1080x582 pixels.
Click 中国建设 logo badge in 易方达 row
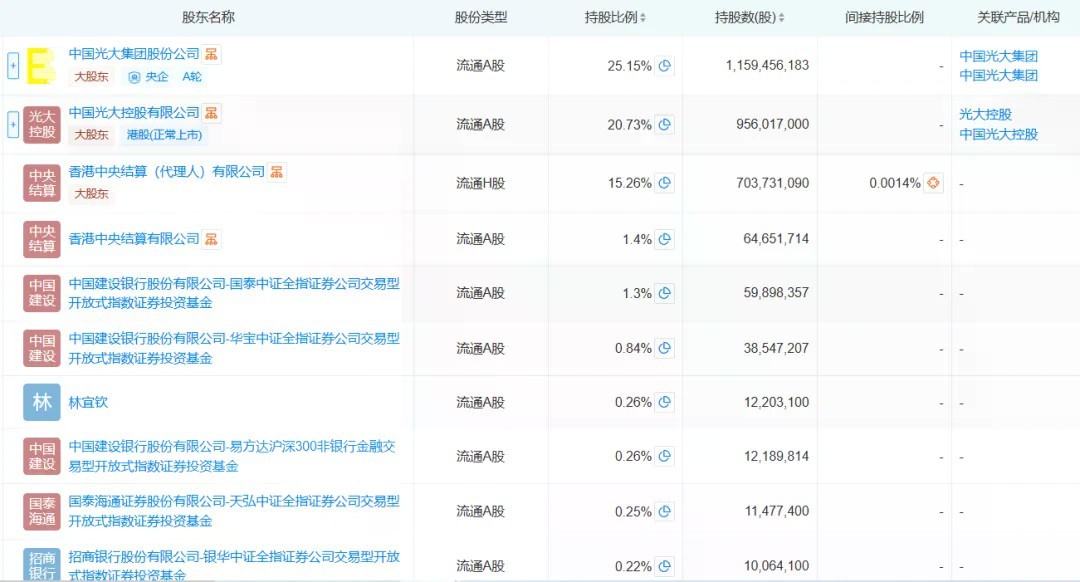coord(42,456)
